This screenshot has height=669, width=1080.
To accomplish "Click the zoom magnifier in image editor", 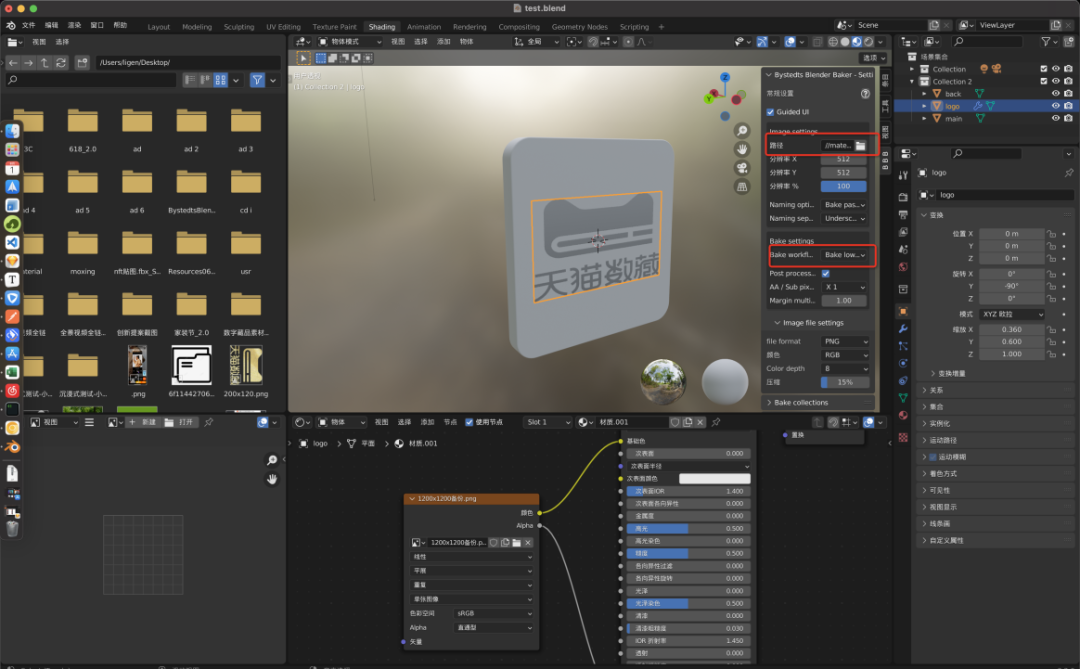I will click(272, 460).
